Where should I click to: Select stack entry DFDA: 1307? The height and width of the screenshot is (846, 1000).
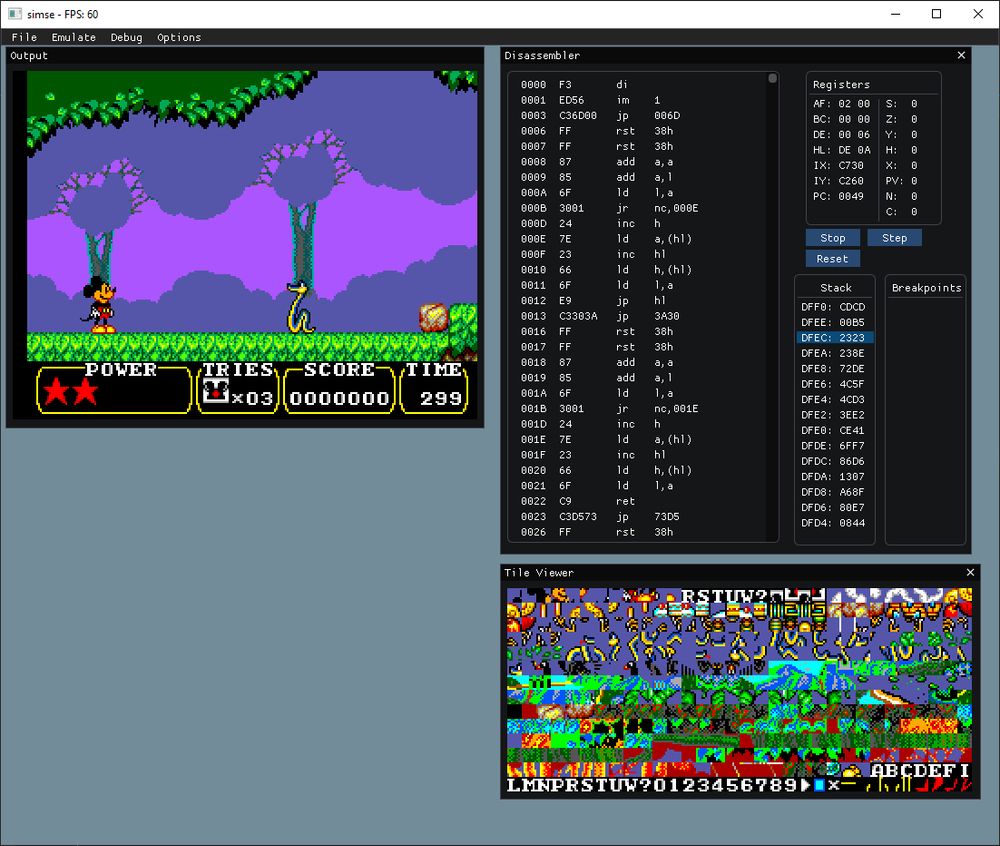click(x=834, y=476)
